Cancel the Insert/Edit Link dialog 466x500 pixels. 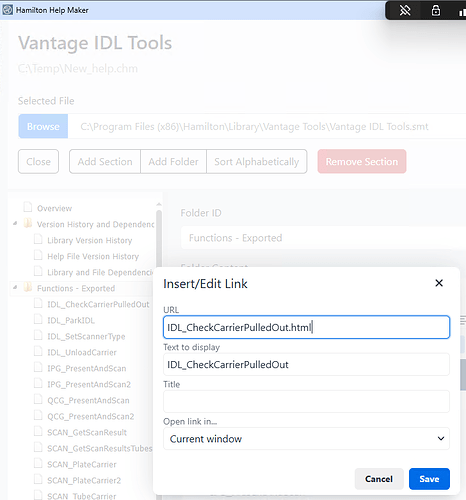379,479
